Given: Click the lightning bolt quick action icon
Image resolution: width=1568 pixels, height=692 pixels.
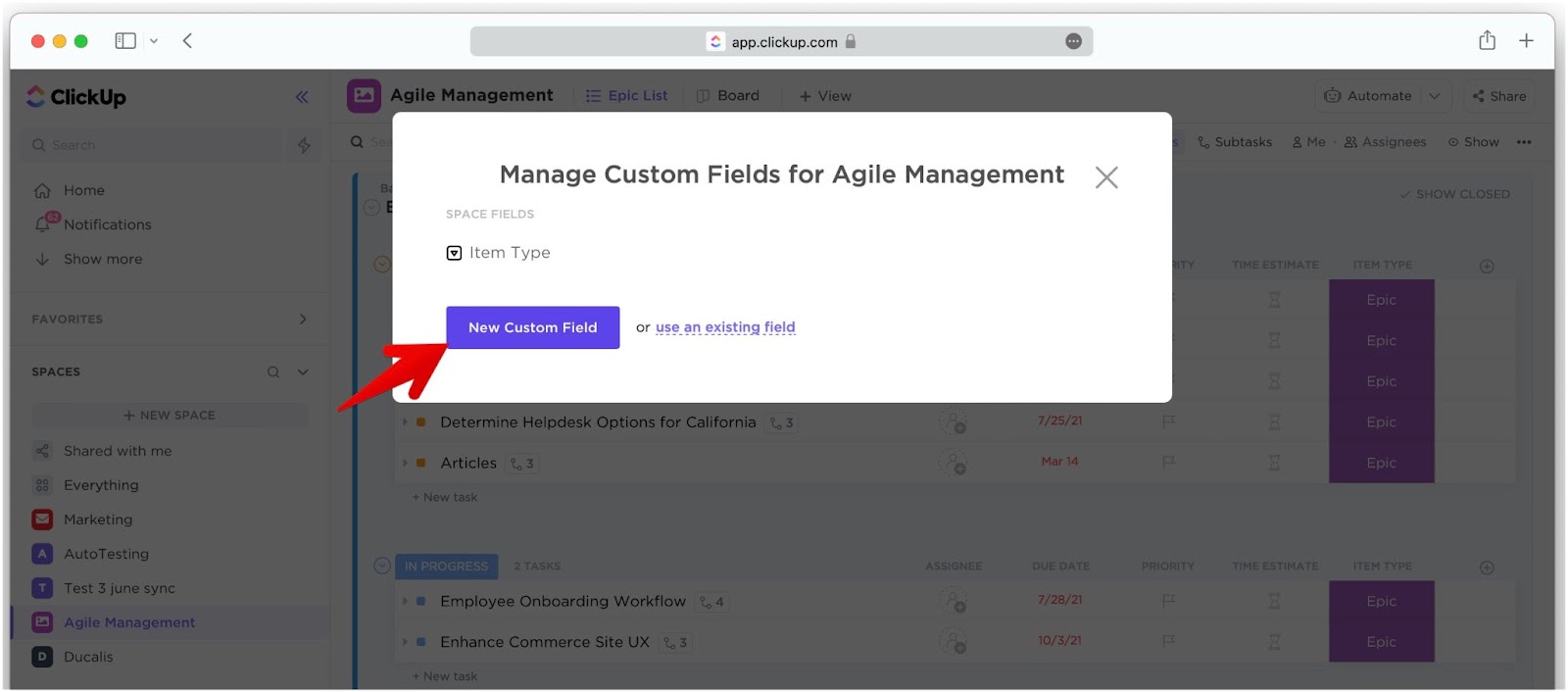Looking at the screenshot, I should (x=304, y=145).
